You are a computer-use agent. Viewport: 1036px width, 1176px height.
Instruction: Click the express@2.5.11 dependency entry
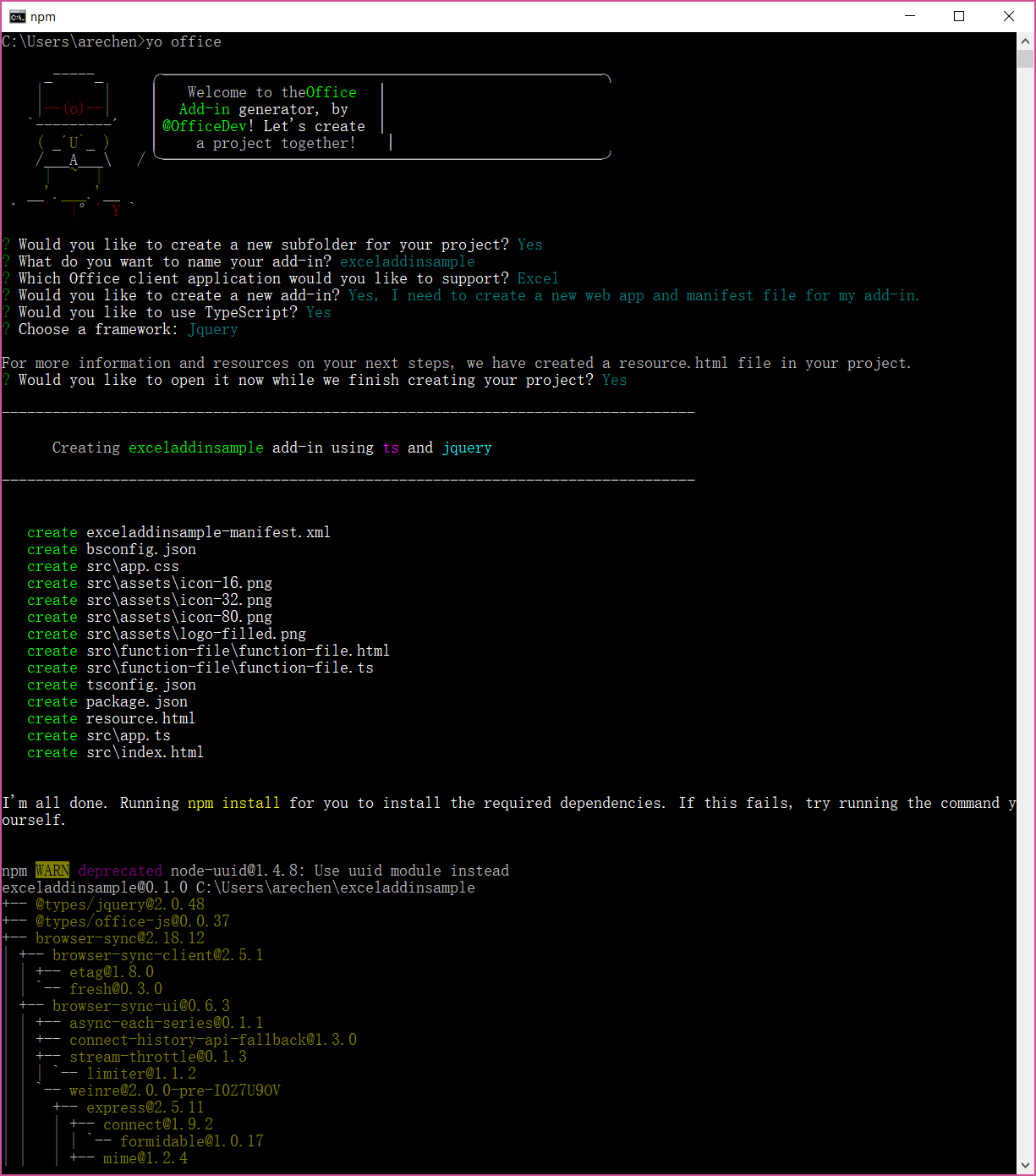pyautogui.click(x=145, y=1107)
